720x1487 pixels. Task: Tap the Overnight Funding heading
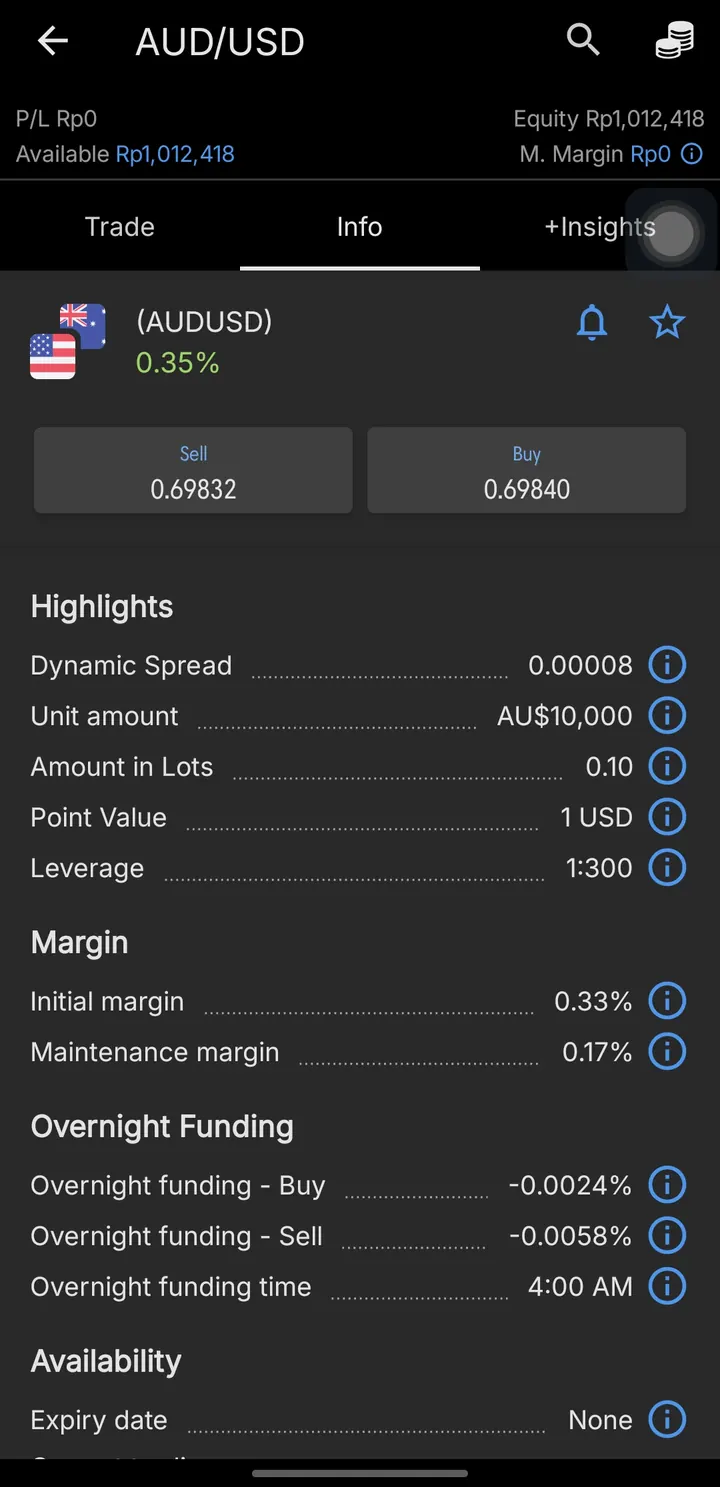click(x=162, y=1127)
